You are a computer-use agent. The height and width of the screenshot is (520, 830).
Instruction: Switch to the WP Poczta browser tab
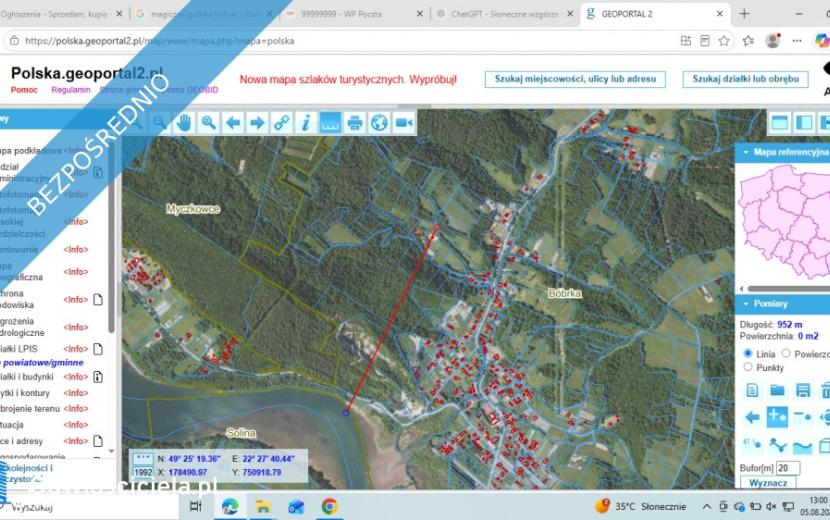[355, 14]
